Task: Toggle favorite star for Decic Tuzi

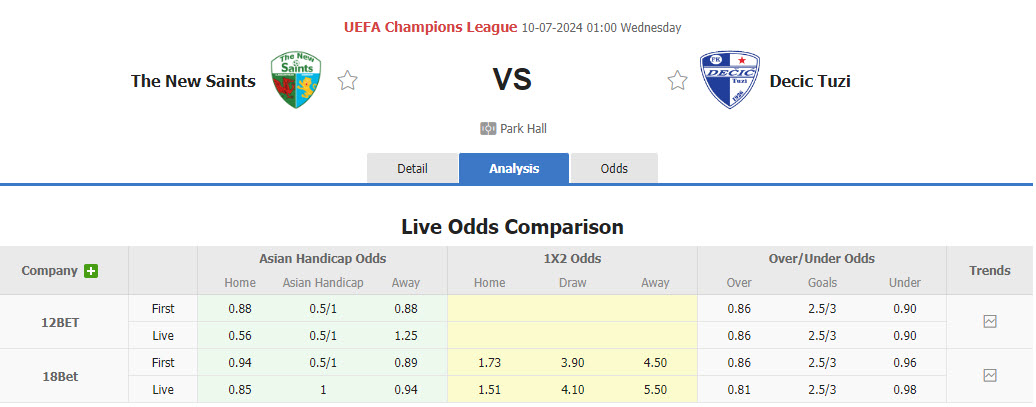Action: coord(678,81)
